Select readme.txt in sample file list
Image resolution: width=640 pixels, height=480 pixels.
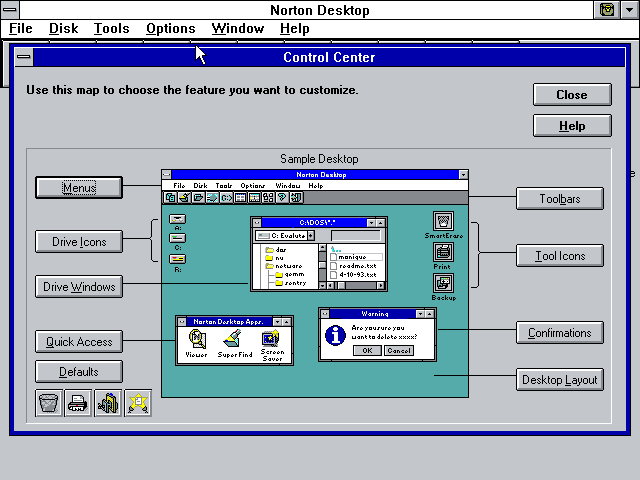tap(353, 266)
